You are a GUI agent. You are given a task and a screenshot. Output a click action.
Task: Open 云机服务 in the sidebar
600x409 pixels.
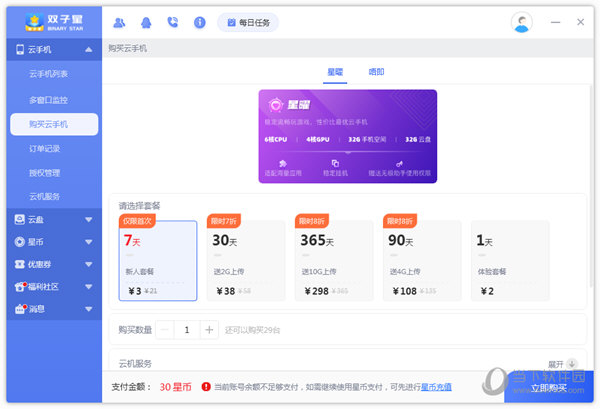(45, 197)
